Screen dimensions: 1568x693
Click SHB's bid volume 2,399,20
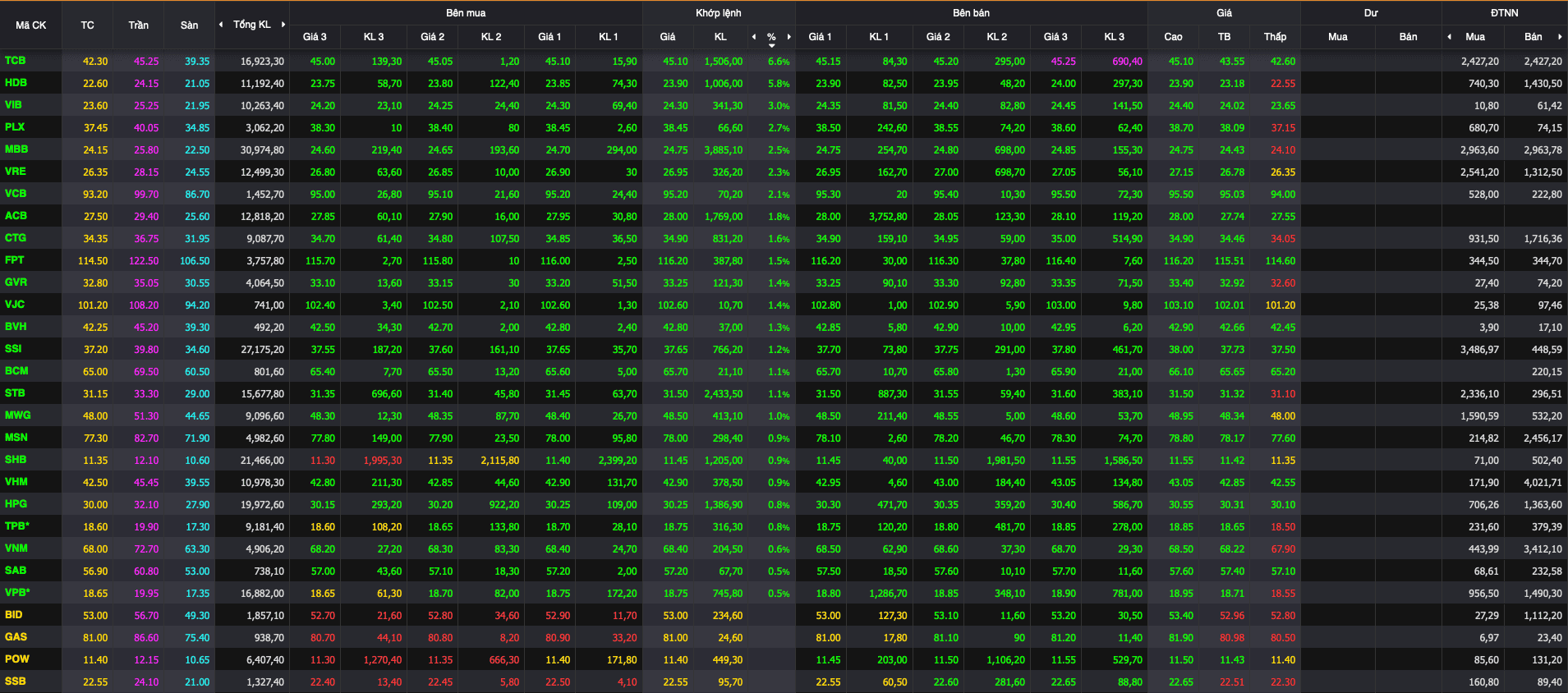coord(618,461)
